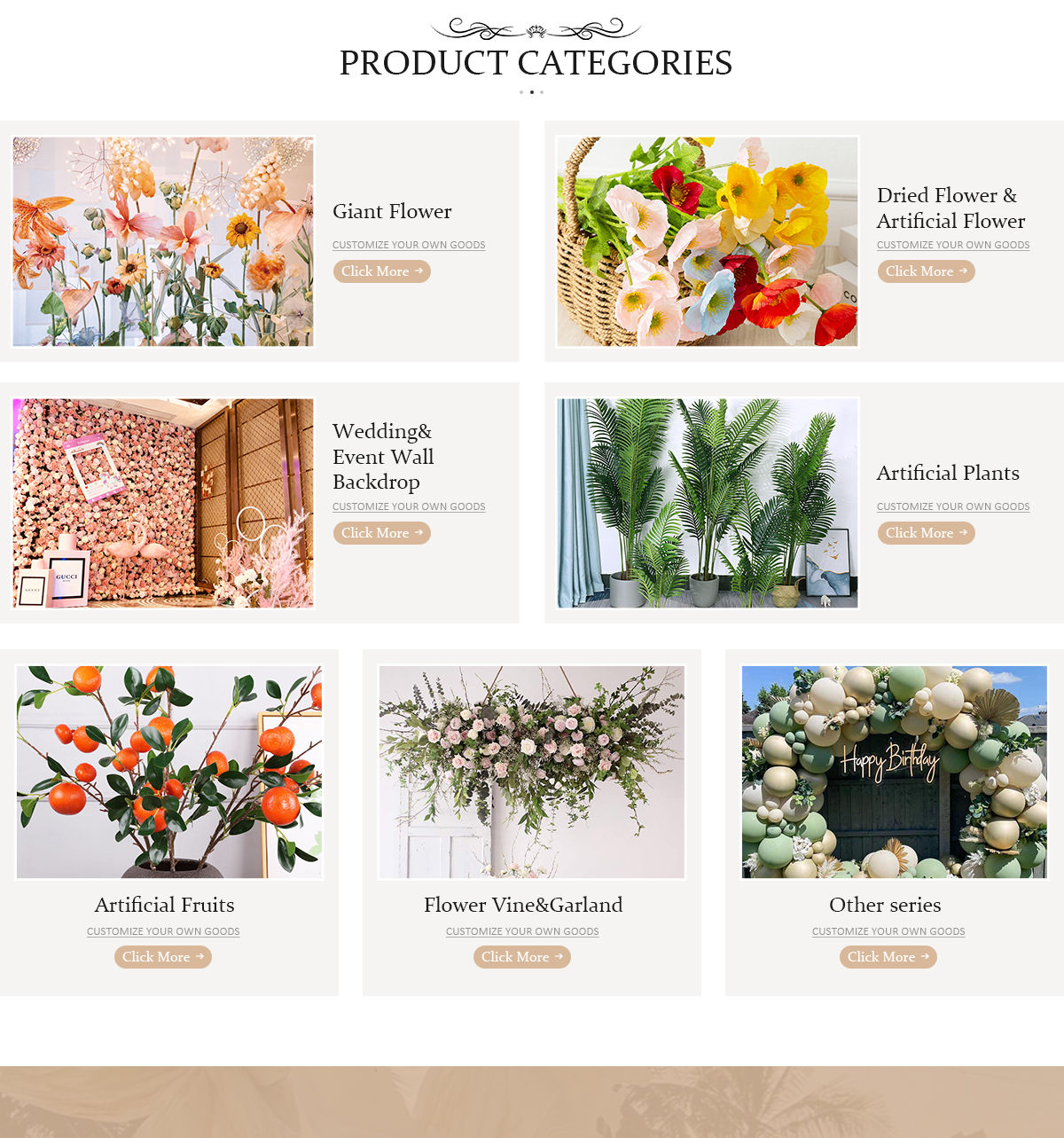Open the poppy basket flower image
The height and width of the screenshot is (1138, 1064).
tap(708, 241)
